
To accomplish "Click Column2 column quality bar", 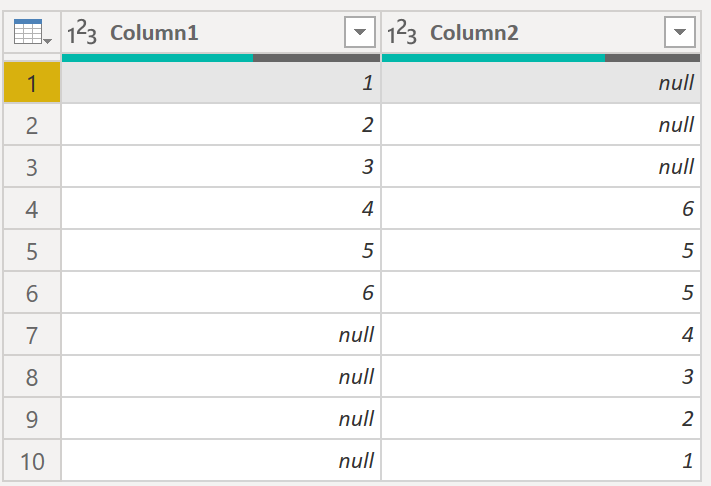I will (x=541, y=58).
